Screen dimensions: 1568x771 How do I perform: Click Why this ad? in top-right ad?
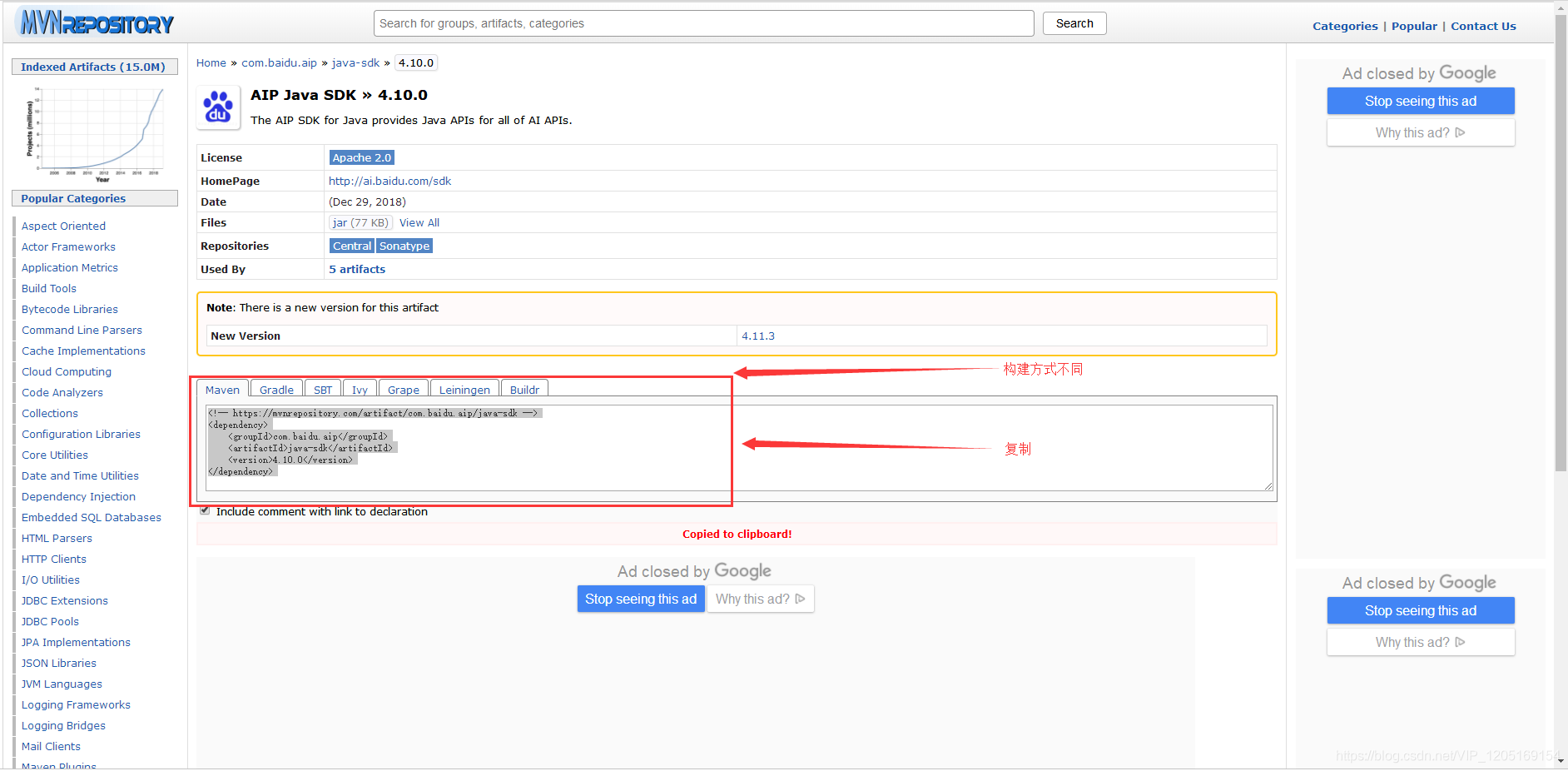1421,132
